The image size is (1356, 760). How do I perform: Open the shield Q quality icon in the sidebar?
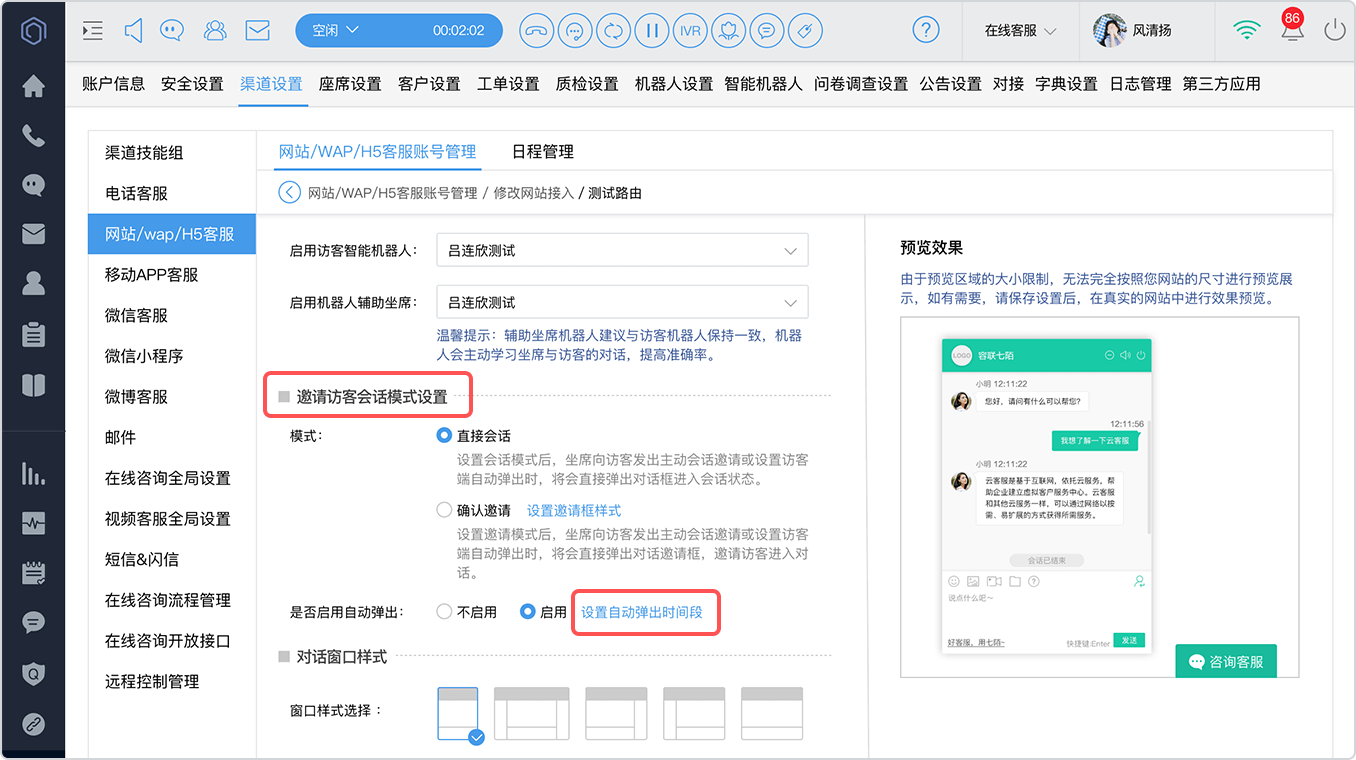coord(33,674)
